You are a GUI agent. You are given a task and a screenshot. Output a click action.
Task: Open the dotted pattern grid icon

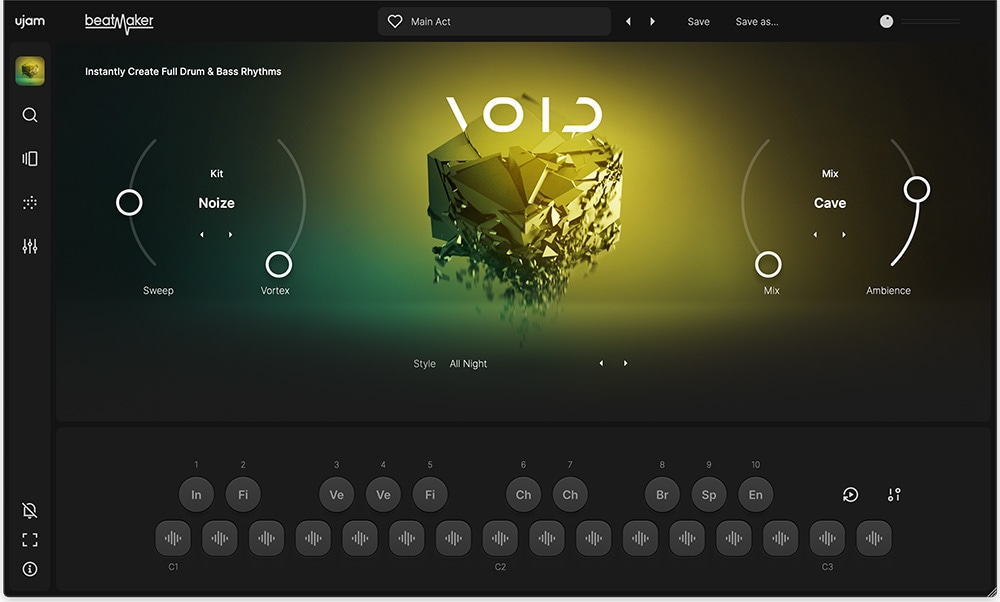[x=30, y=203]
